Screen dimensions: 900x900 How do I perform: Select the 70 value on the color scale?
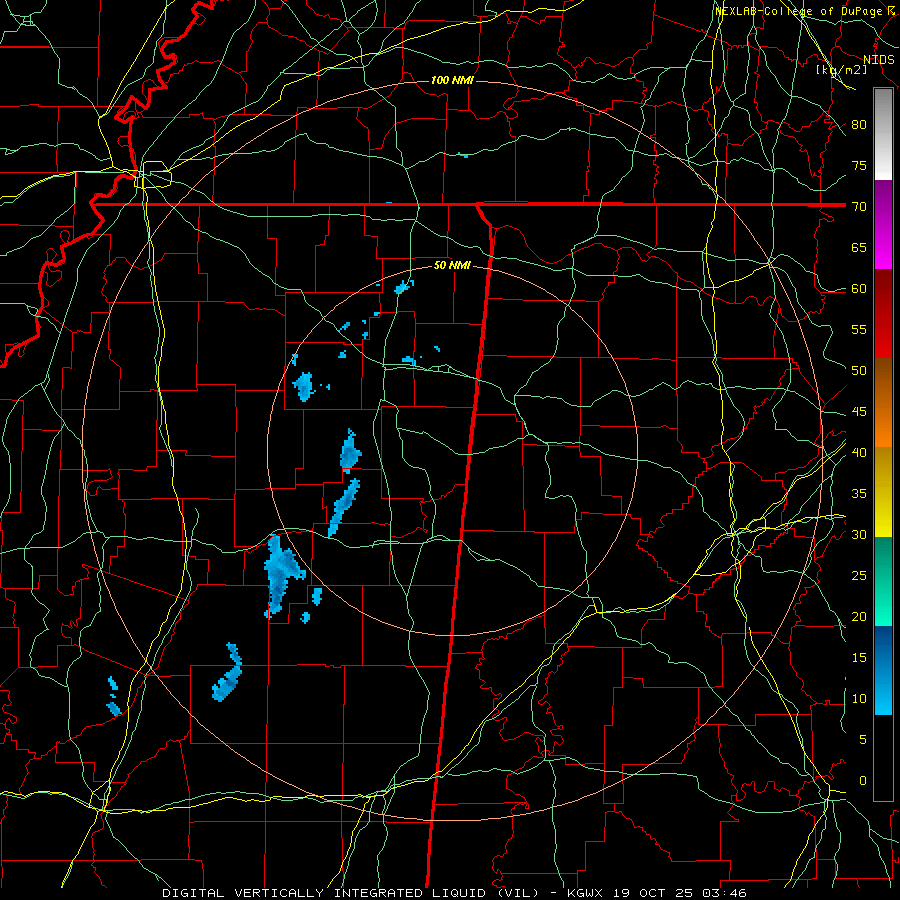coord(859,206)
